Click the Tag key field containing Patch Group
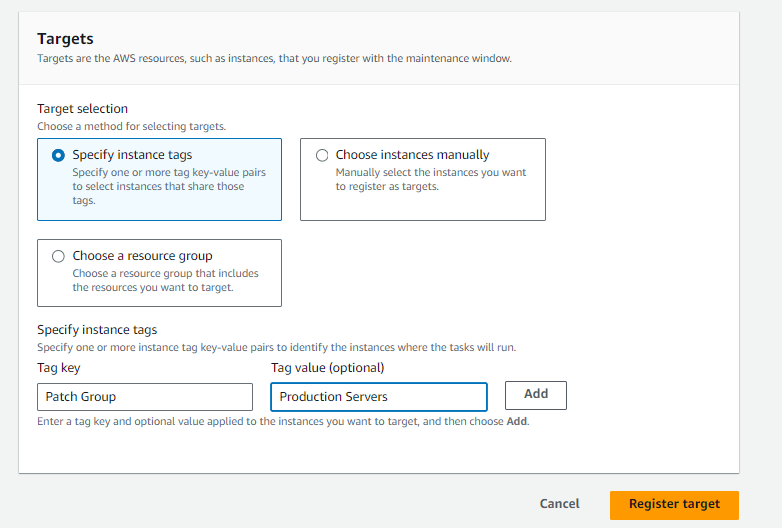Viewport: 782px width, 528px height. (x=145, y=397)
